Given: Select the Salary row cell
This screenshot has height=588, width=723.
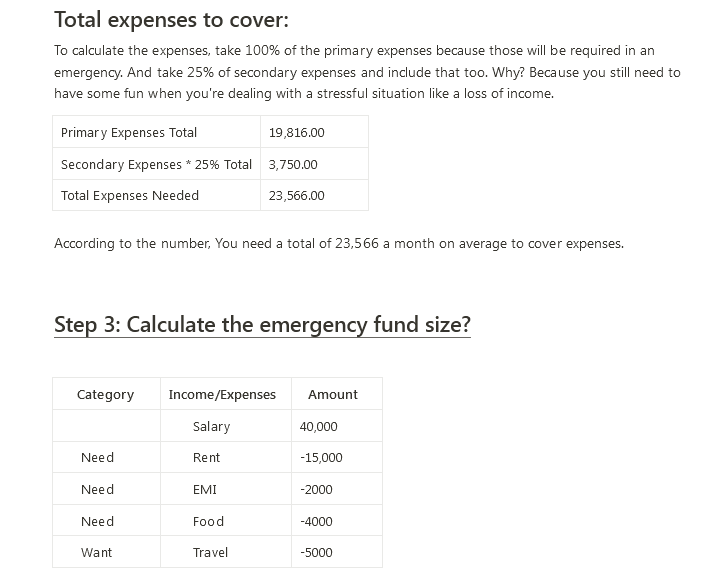Looking at the screenshot, I should tap(226, 426).
